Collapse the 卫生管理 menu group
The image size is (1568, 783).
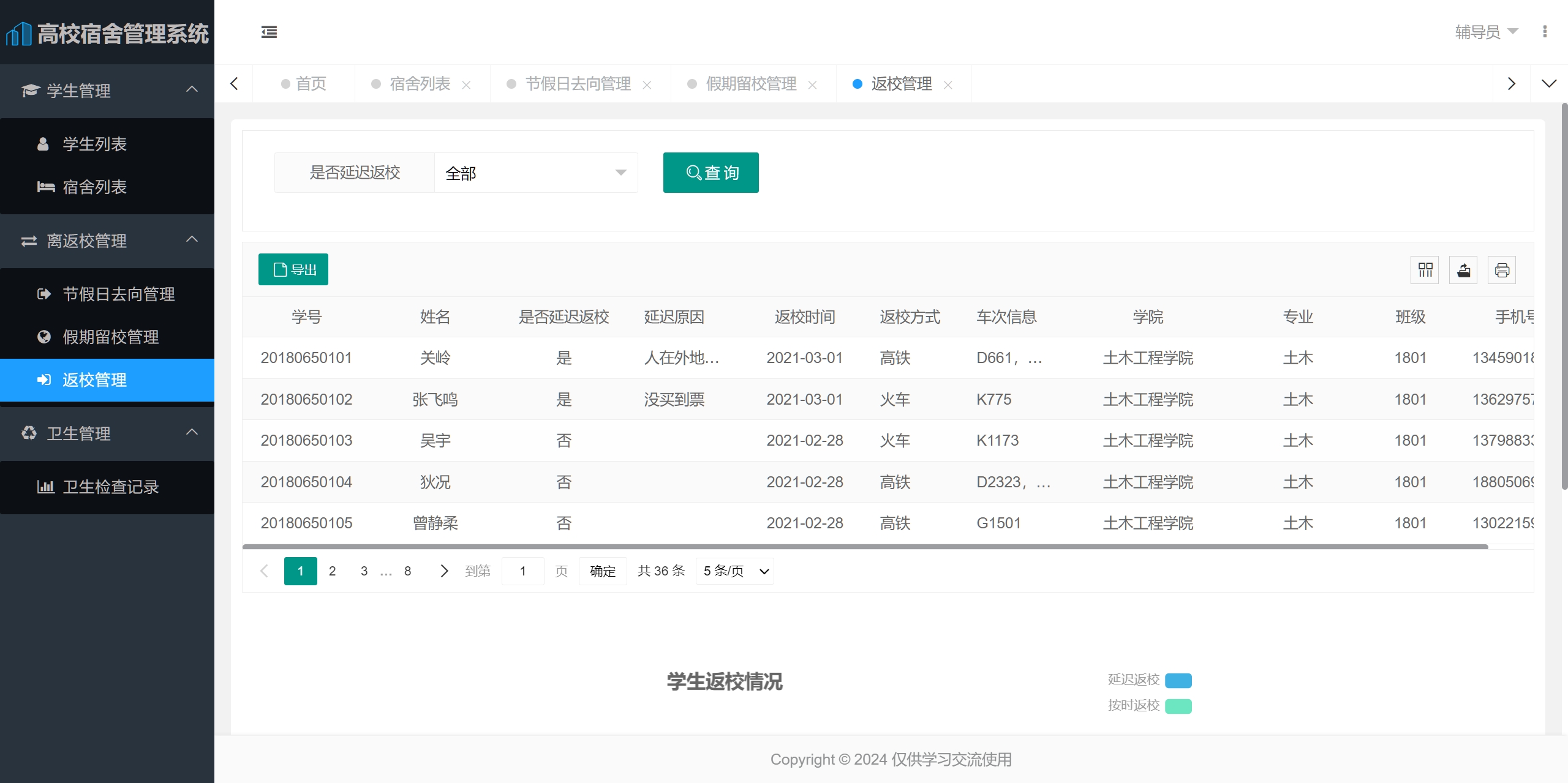[107, 433]
